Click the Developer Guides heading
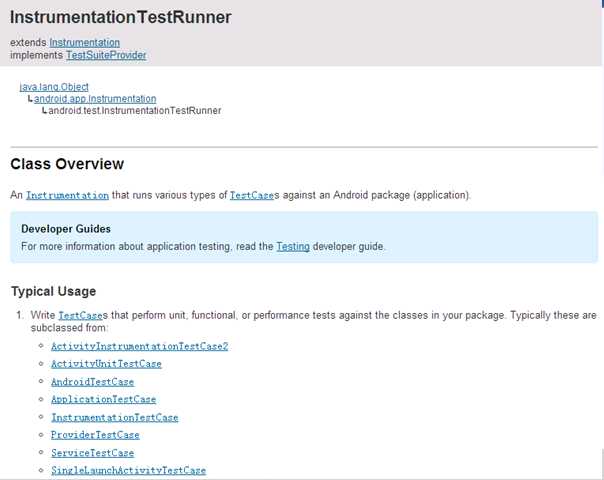 [66, 229]
